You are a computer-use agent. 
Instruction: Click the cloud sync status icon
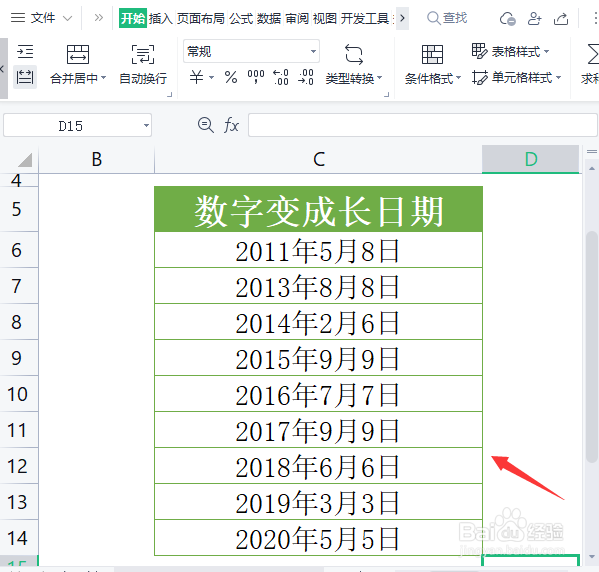507,18
